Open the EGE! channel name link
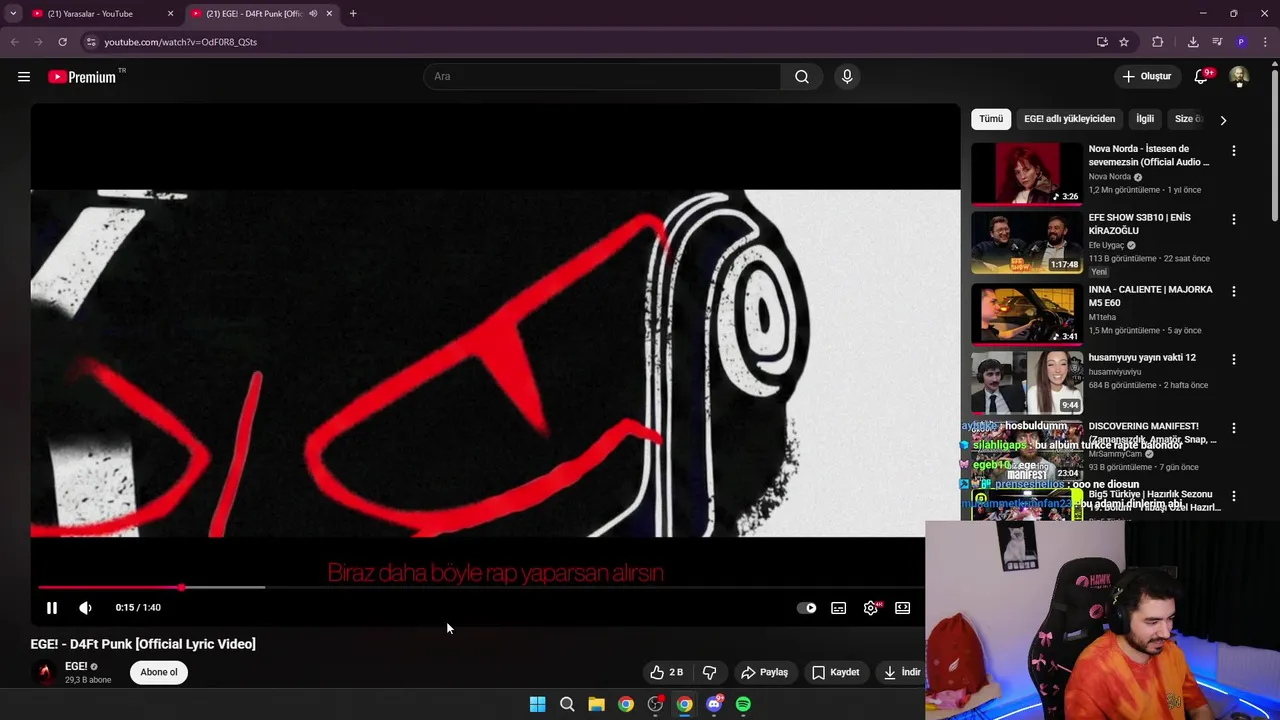The width and height of the screenshot is (1280, 720). click(x=76, y=666)
